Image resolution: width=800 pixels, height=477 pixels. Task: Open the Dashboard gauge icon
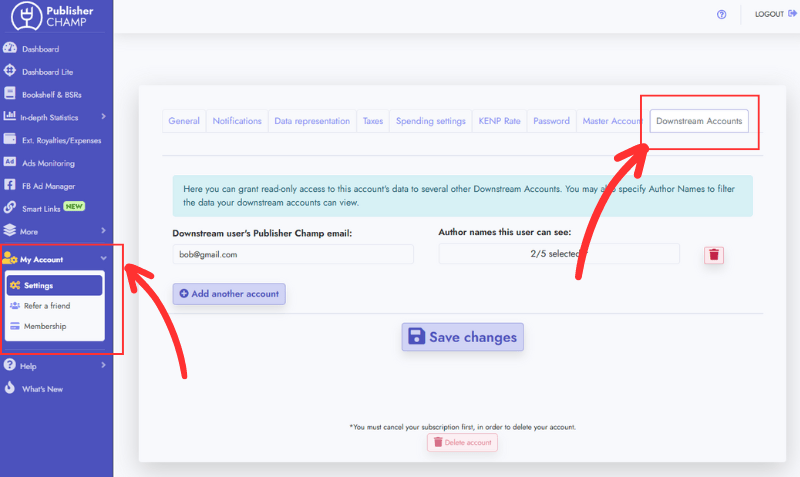10,48
